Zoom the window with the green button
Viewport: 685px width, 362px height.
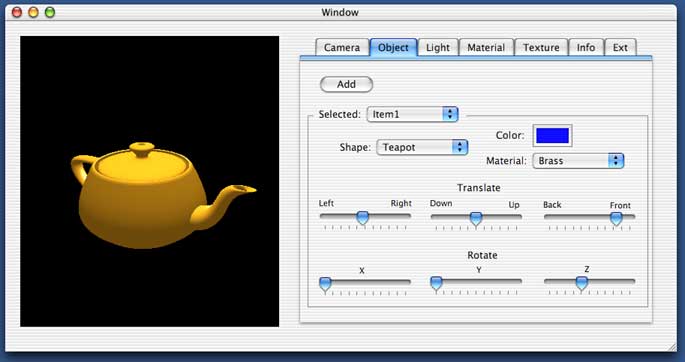[50, 12]
